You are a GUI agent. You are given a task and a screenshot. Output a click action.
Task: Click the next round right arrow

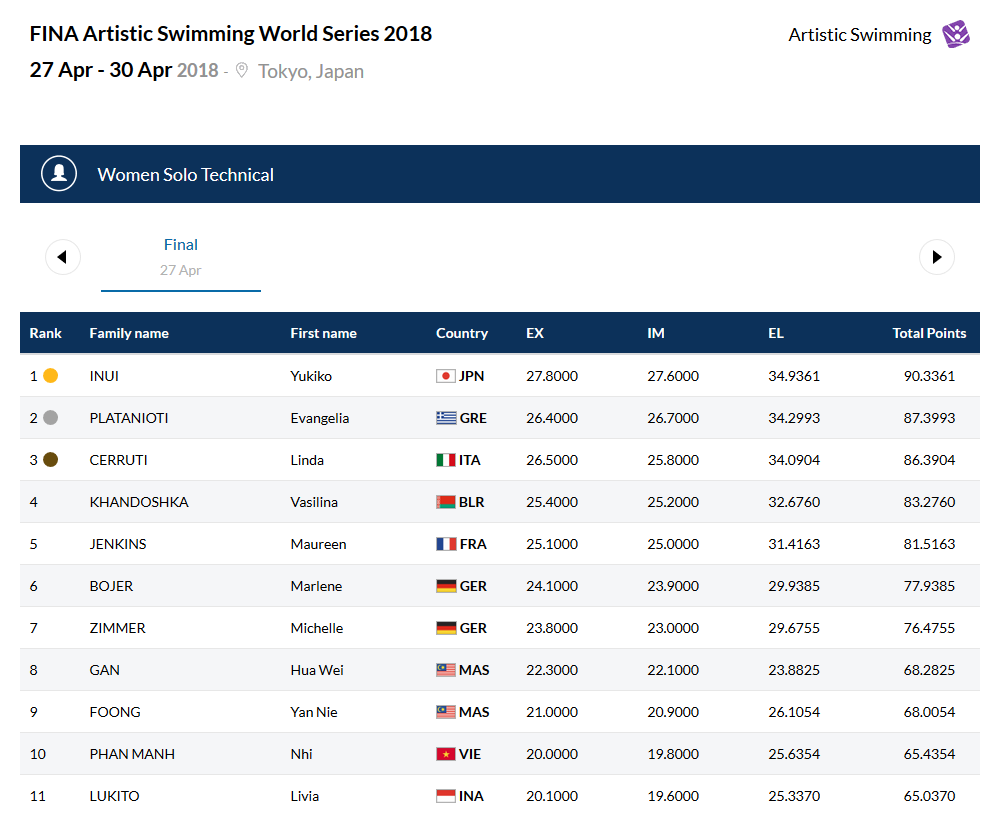coord(937,257)
